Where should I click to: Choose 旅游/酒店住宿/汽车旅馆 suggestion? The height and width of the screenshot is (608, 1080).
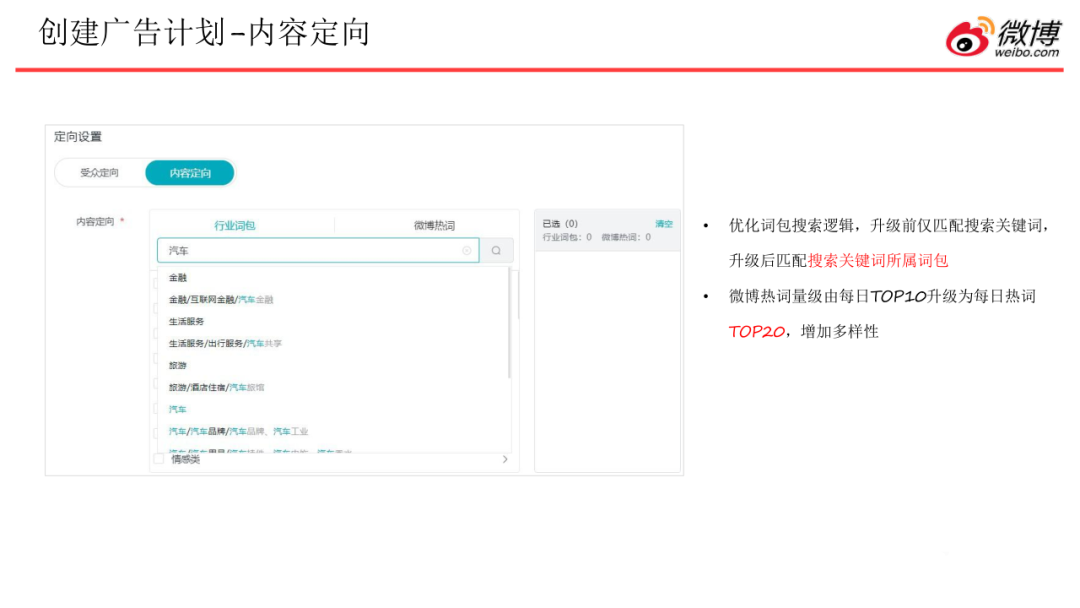(x=217, y=388)
